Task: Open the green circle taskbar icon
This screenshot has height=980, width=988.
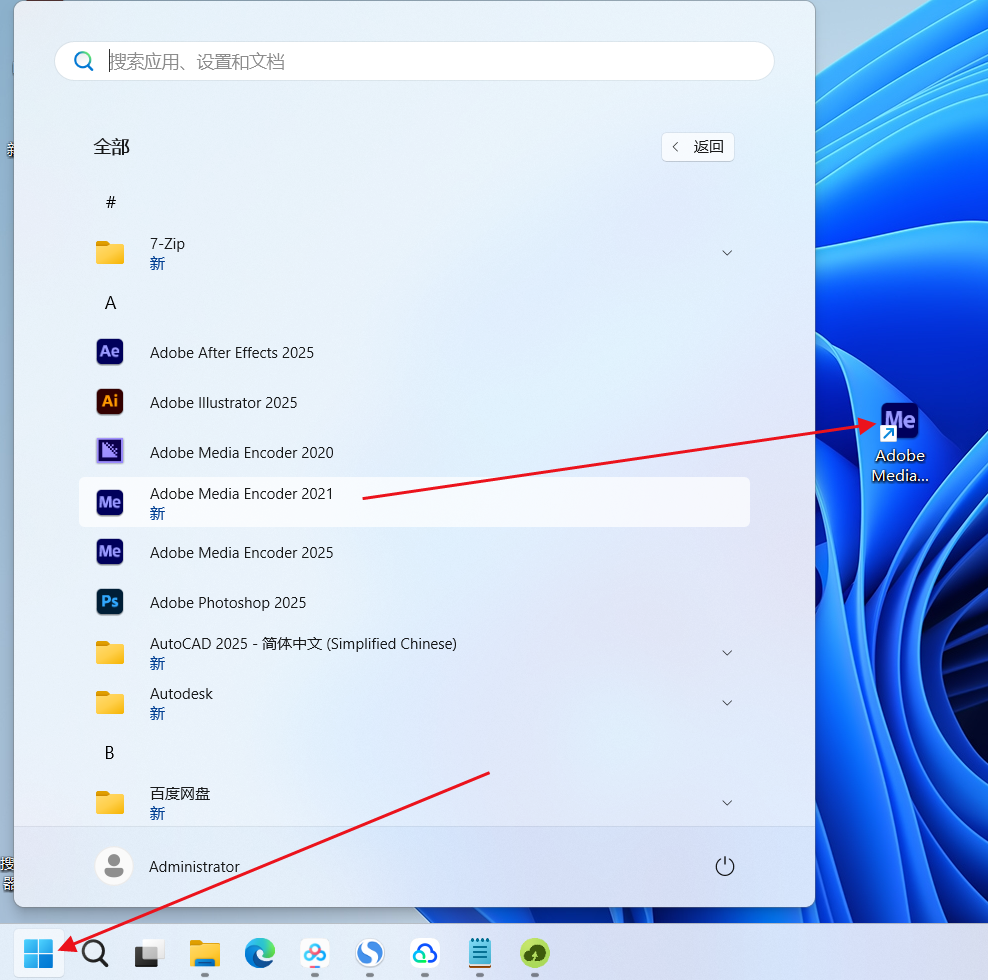Action: 535,953
